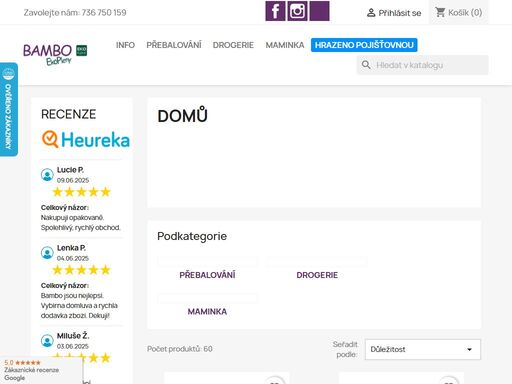This screenshot has height=384, width=512.
Task: Click Lenka P. review text
Action: pyautogui.click(x=79, y=305)
